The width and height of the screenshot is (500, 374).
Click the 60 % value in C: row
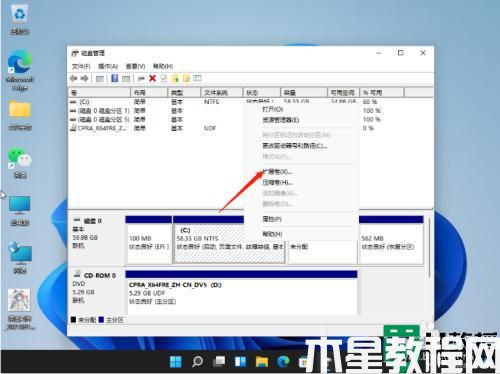coord(370,102)
